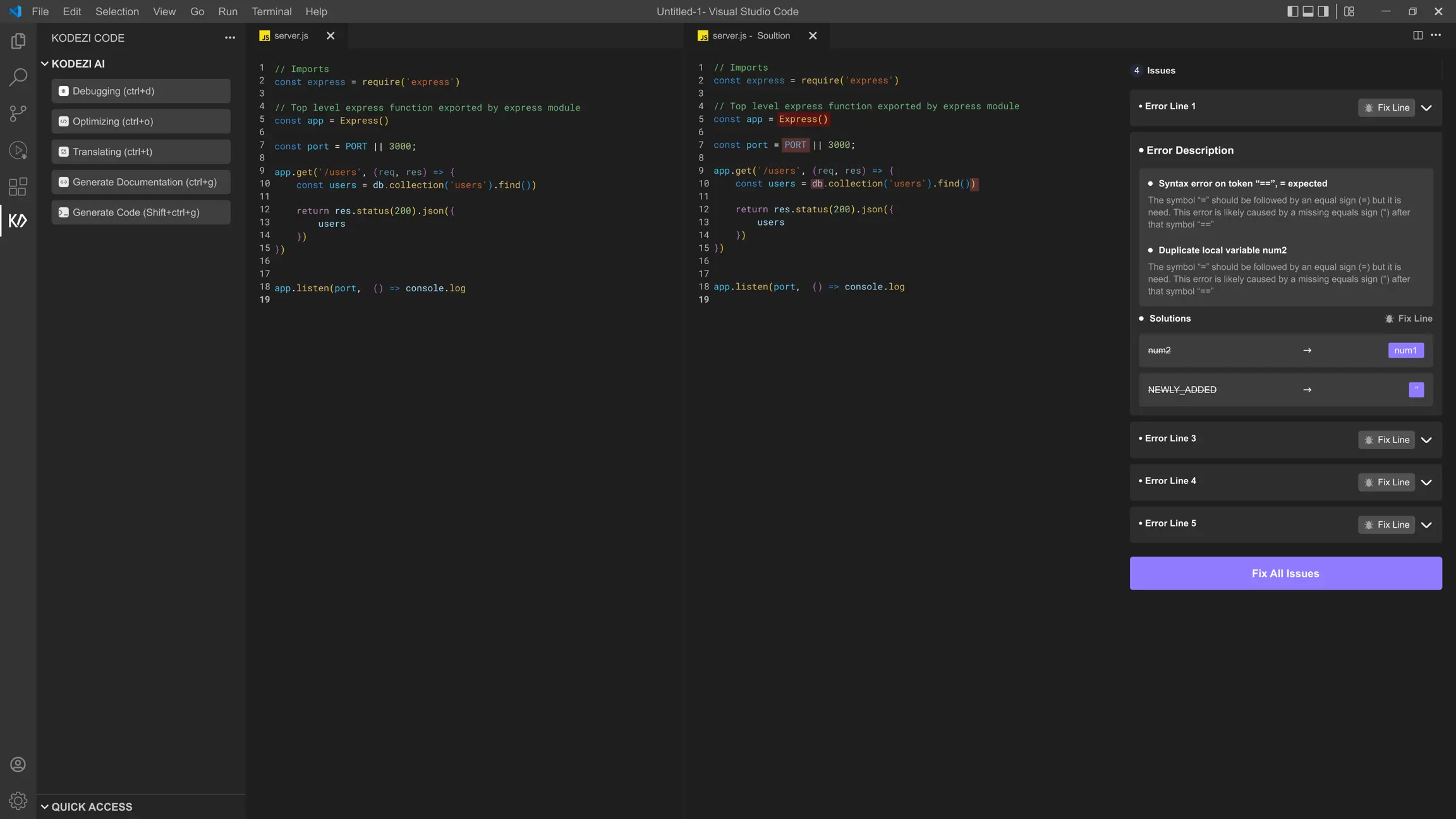Open the Manage gear icon

[x=18, y=801]
